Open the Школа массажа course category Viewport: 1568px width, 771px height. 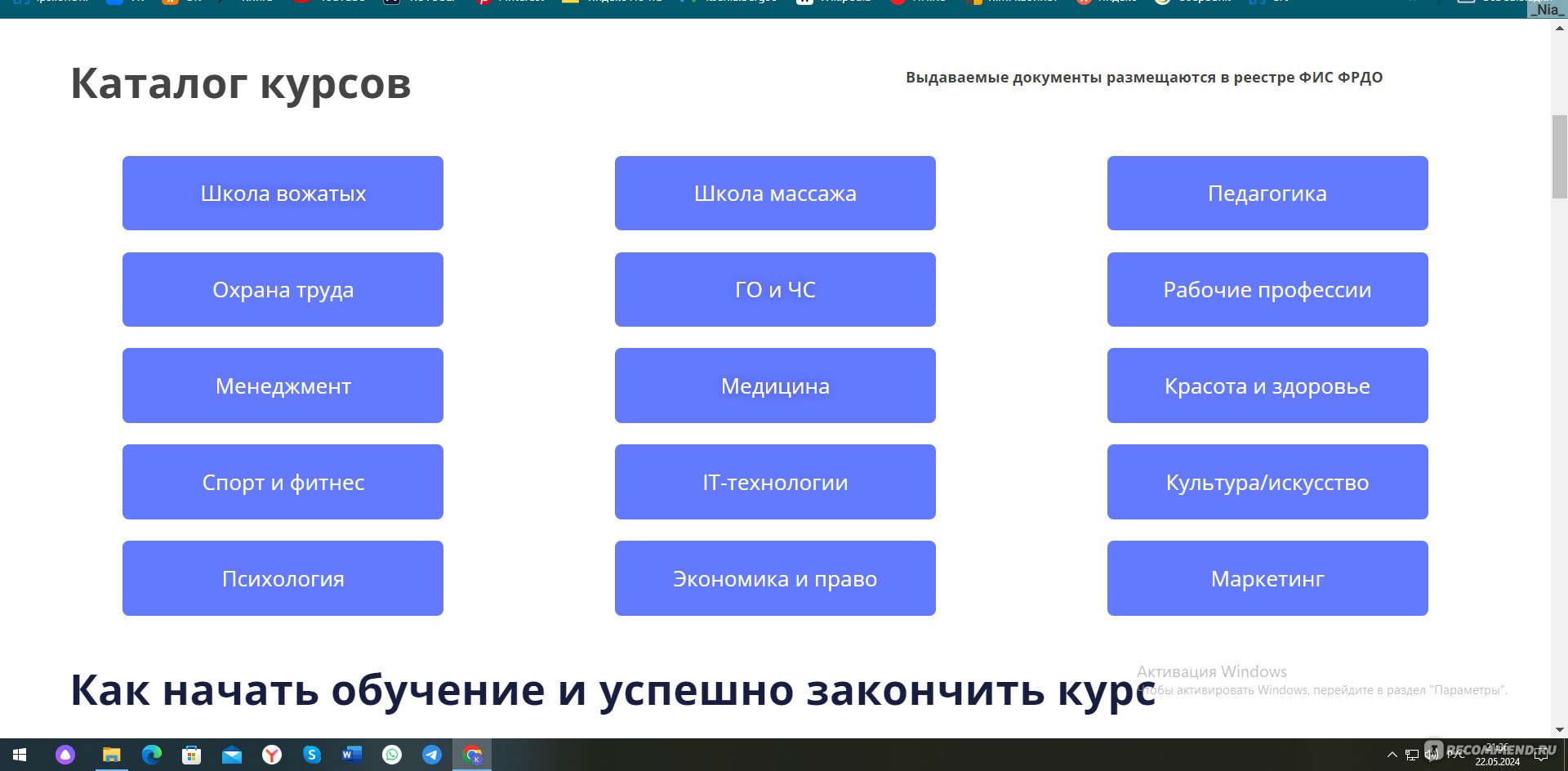tap(775, 193)
